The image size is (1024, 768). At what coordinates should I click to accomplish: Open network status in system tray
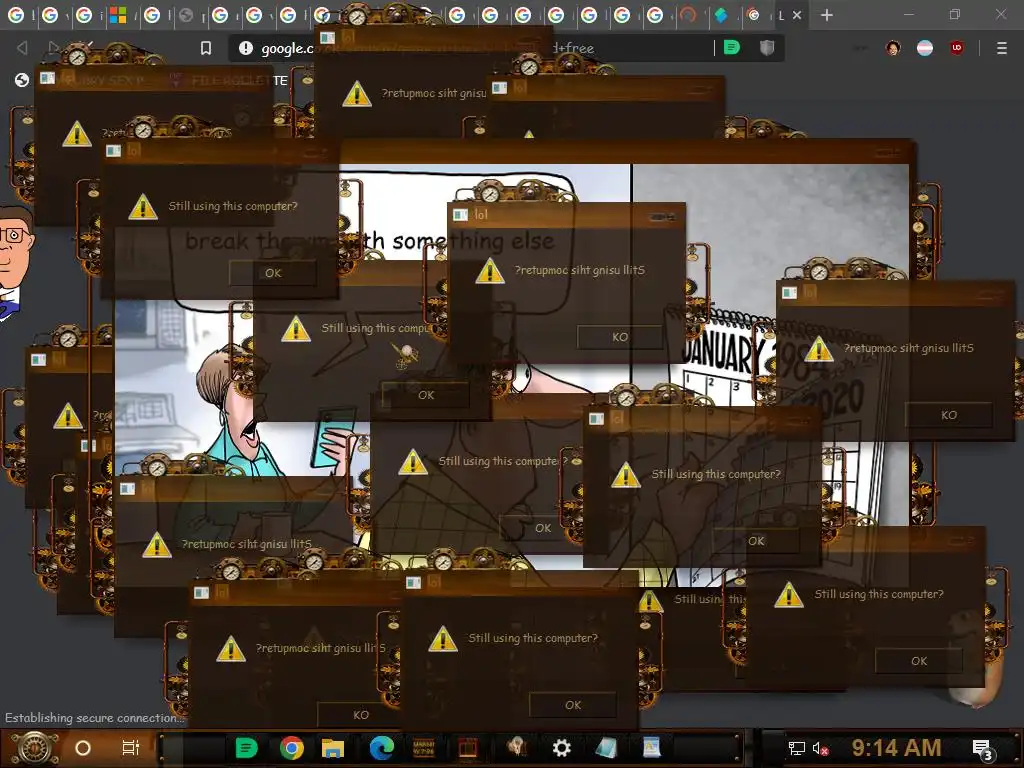[x=797, y=748]
